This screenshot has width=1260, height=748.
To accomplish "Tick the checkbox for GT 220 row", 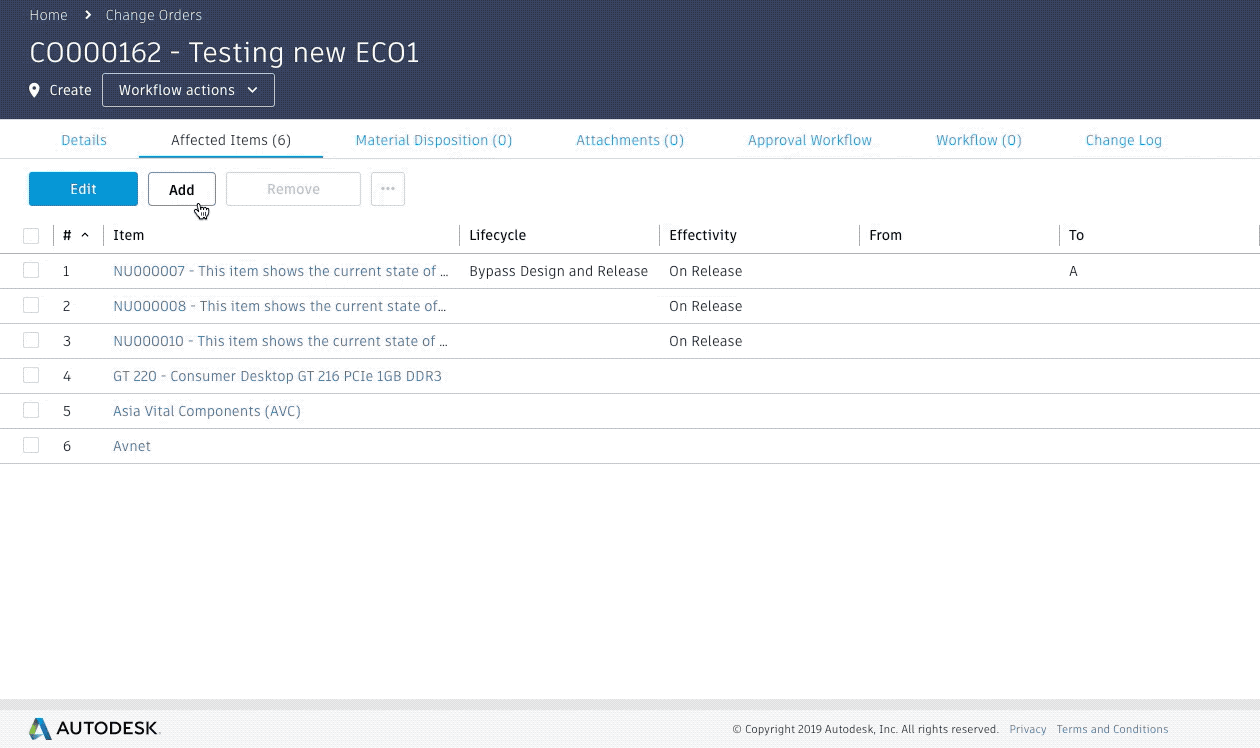I will (x=31, y=376).
